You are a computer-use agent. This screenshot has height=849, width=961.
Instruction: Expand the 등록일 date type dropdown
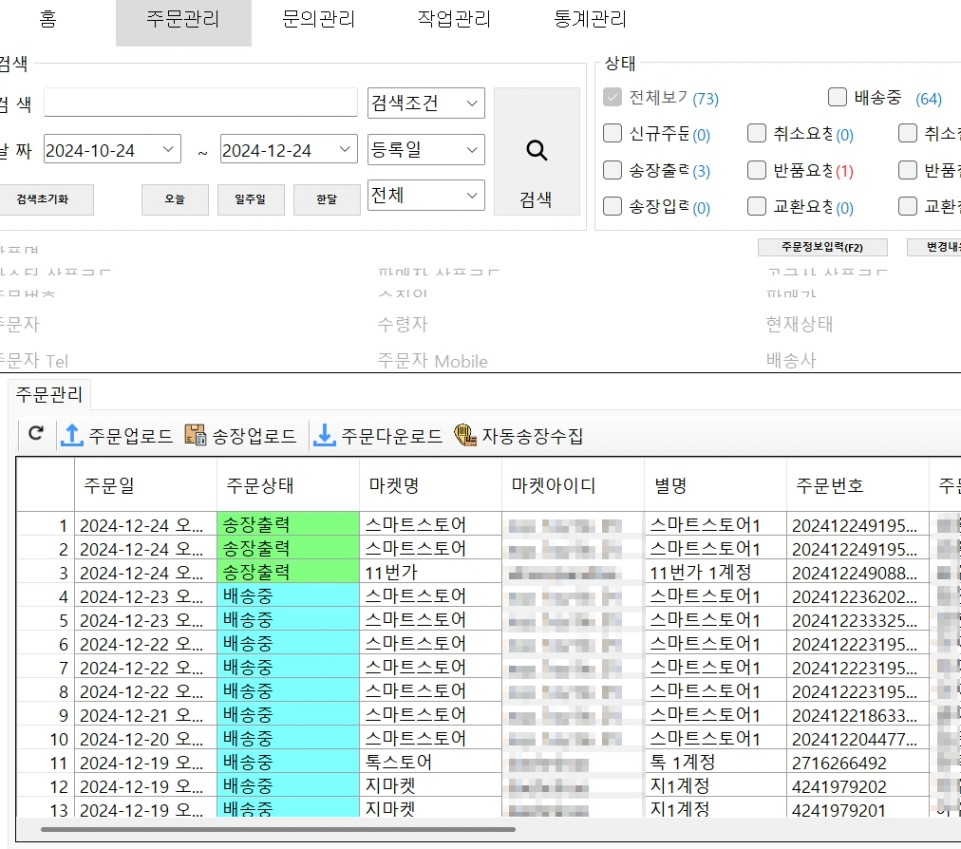(x=426, y=150)
